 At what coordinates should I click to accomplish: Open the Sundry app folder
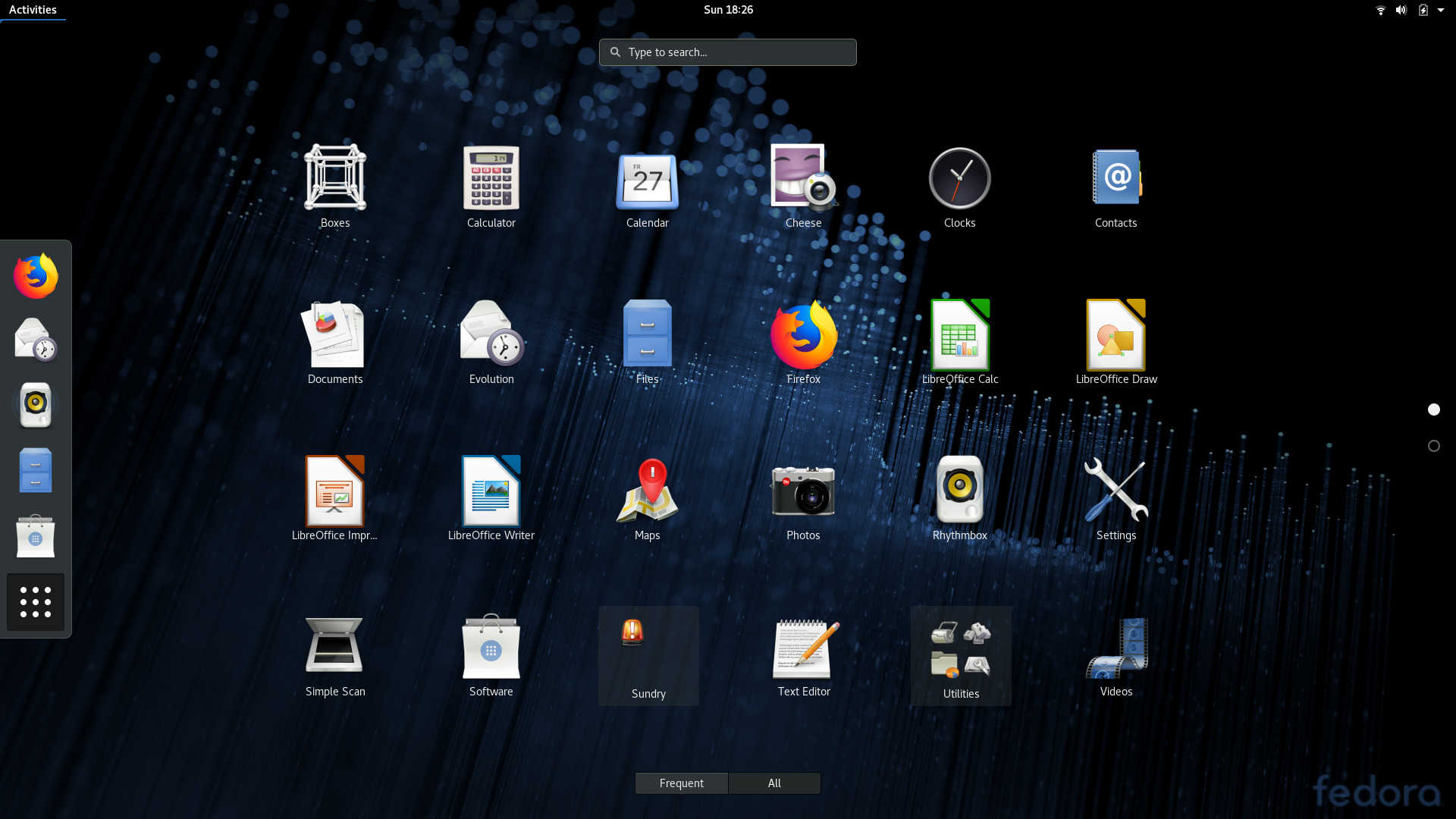[x=648, y=656]
